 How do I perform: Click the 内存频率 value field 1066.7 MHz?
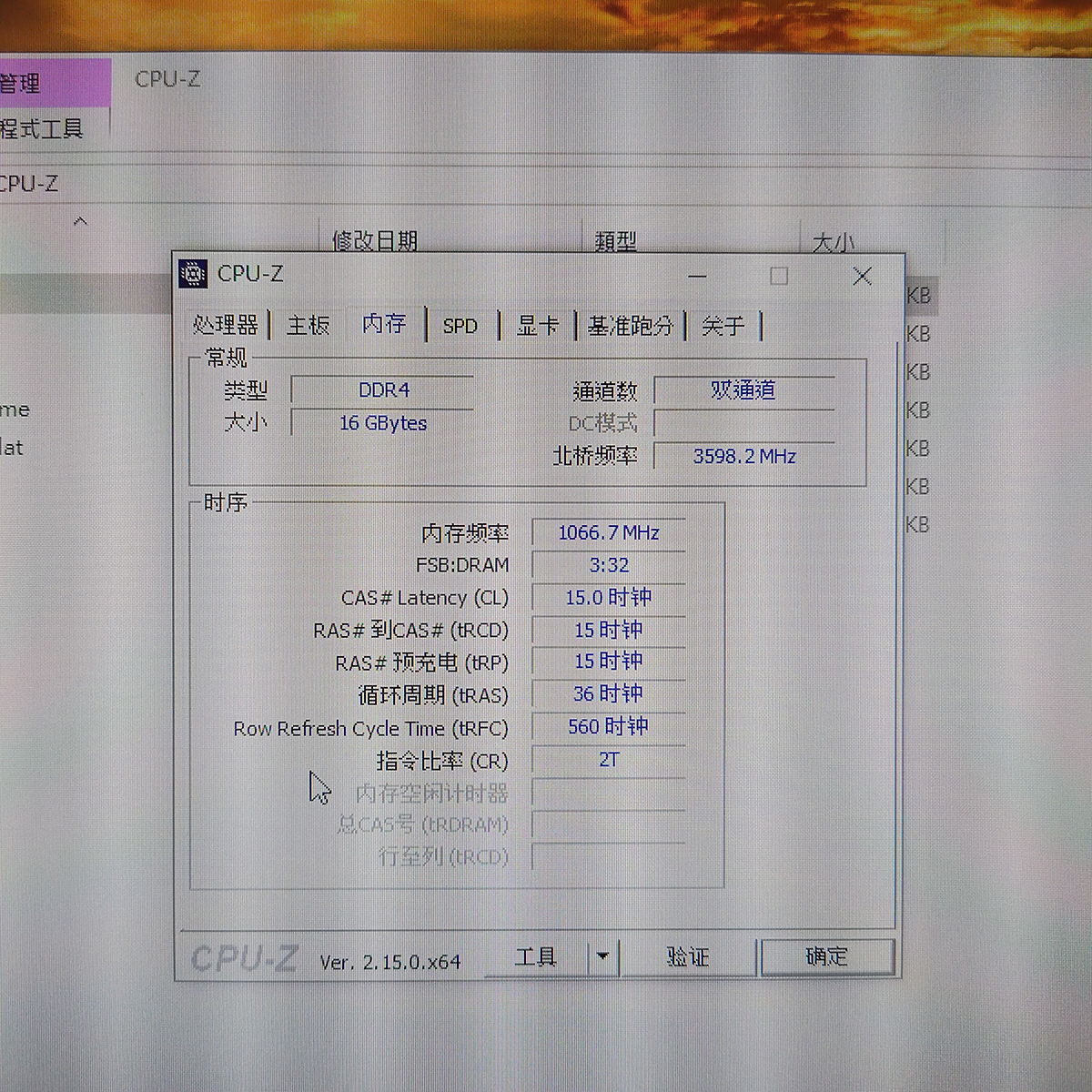609,532
